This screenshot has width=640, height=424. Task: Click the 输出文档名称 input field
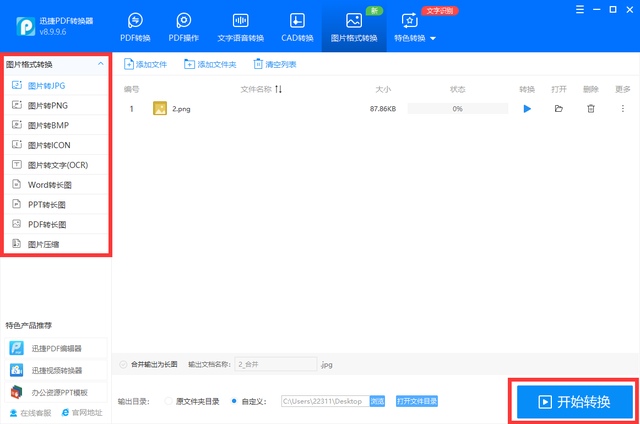click(276, 364)
